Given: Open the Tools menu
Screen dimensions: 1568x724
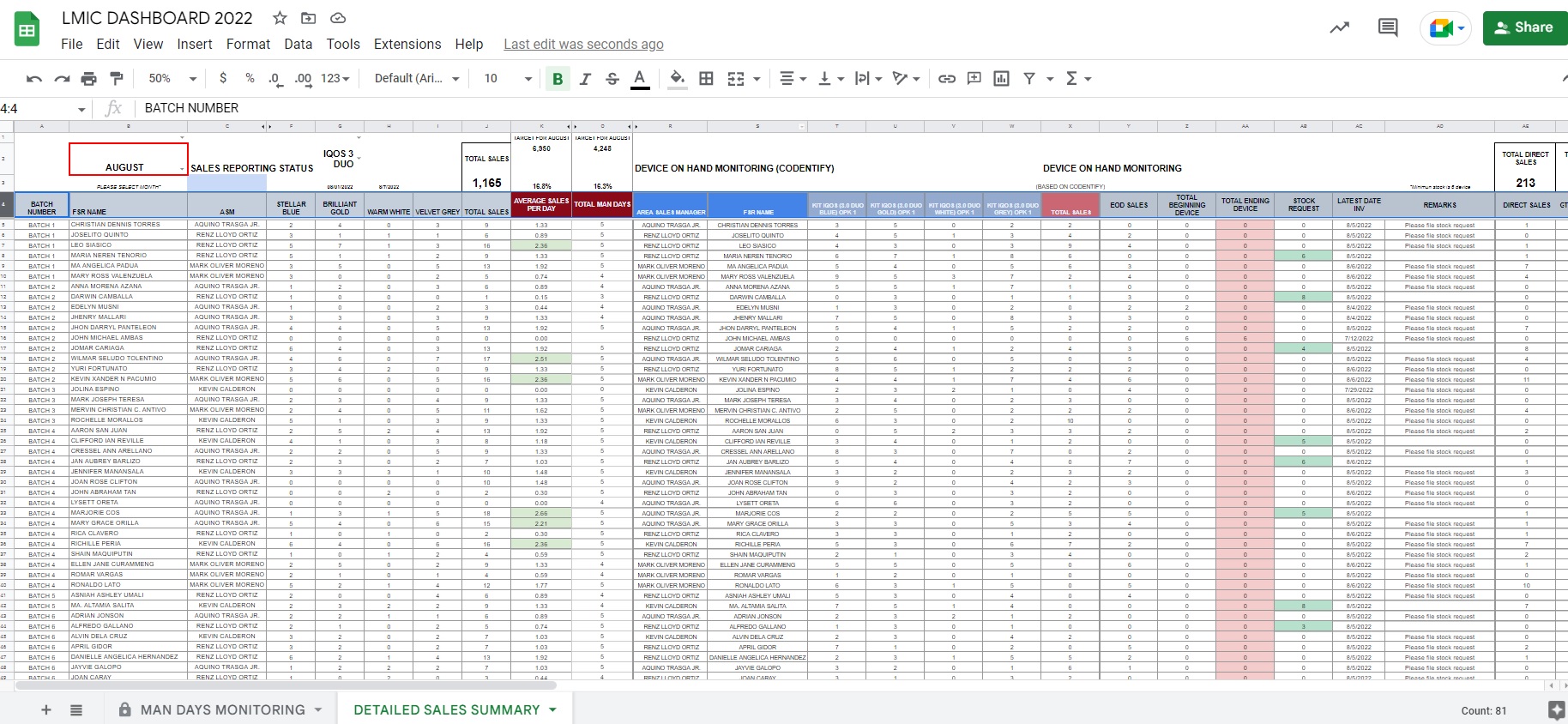Looking at the screenshot, I should tap(343, 44).
